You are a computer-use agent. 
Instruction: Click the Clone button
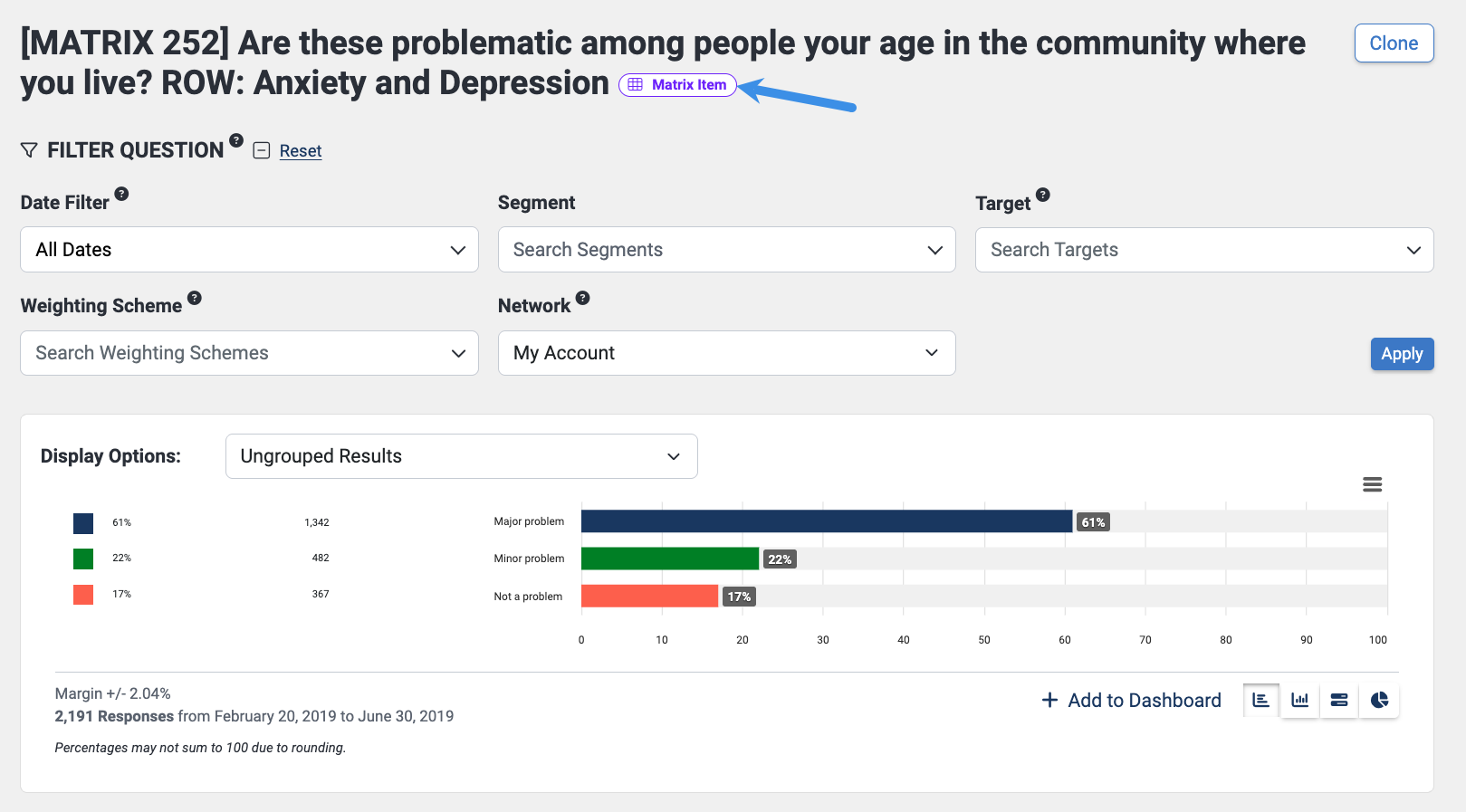point(1394,43)
